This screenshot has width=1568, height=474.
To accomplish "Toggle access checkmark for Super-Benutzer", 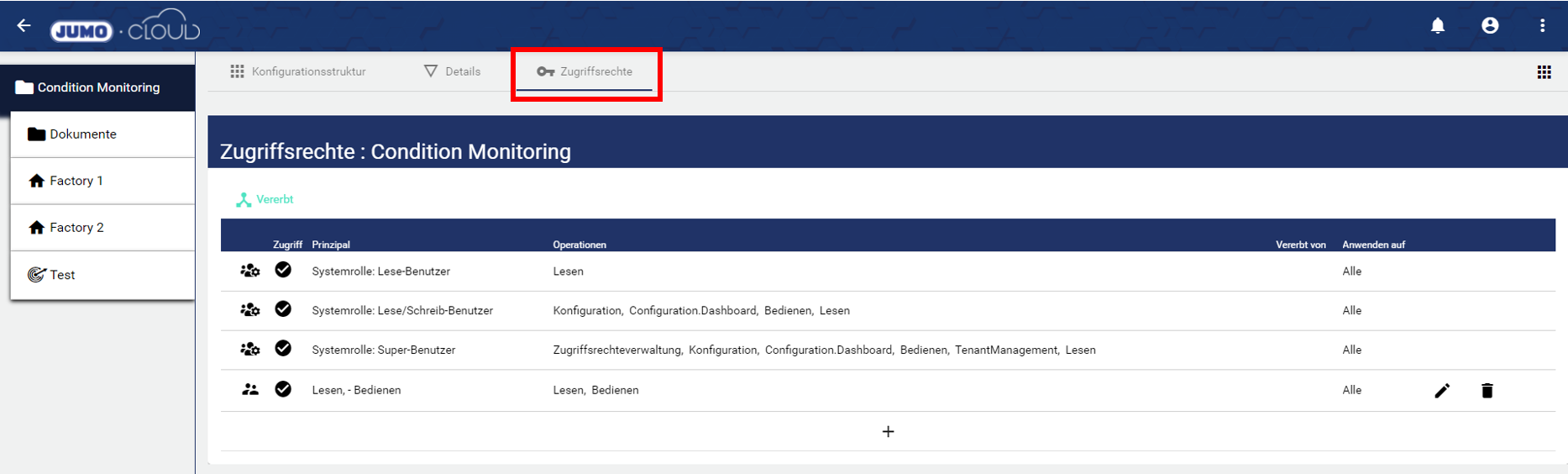I will tap(283, 349).
